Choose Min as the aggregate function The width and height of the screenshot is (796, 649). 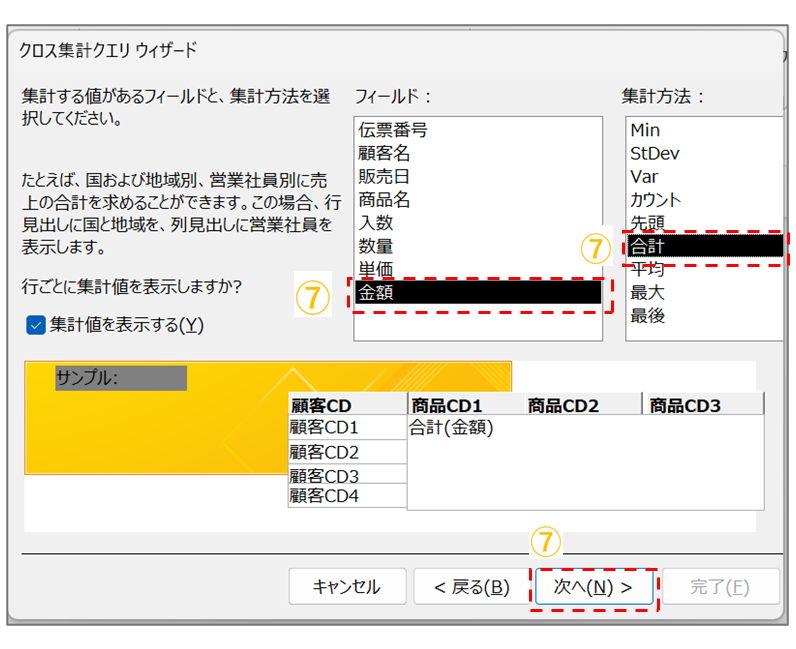pos(645,130)
